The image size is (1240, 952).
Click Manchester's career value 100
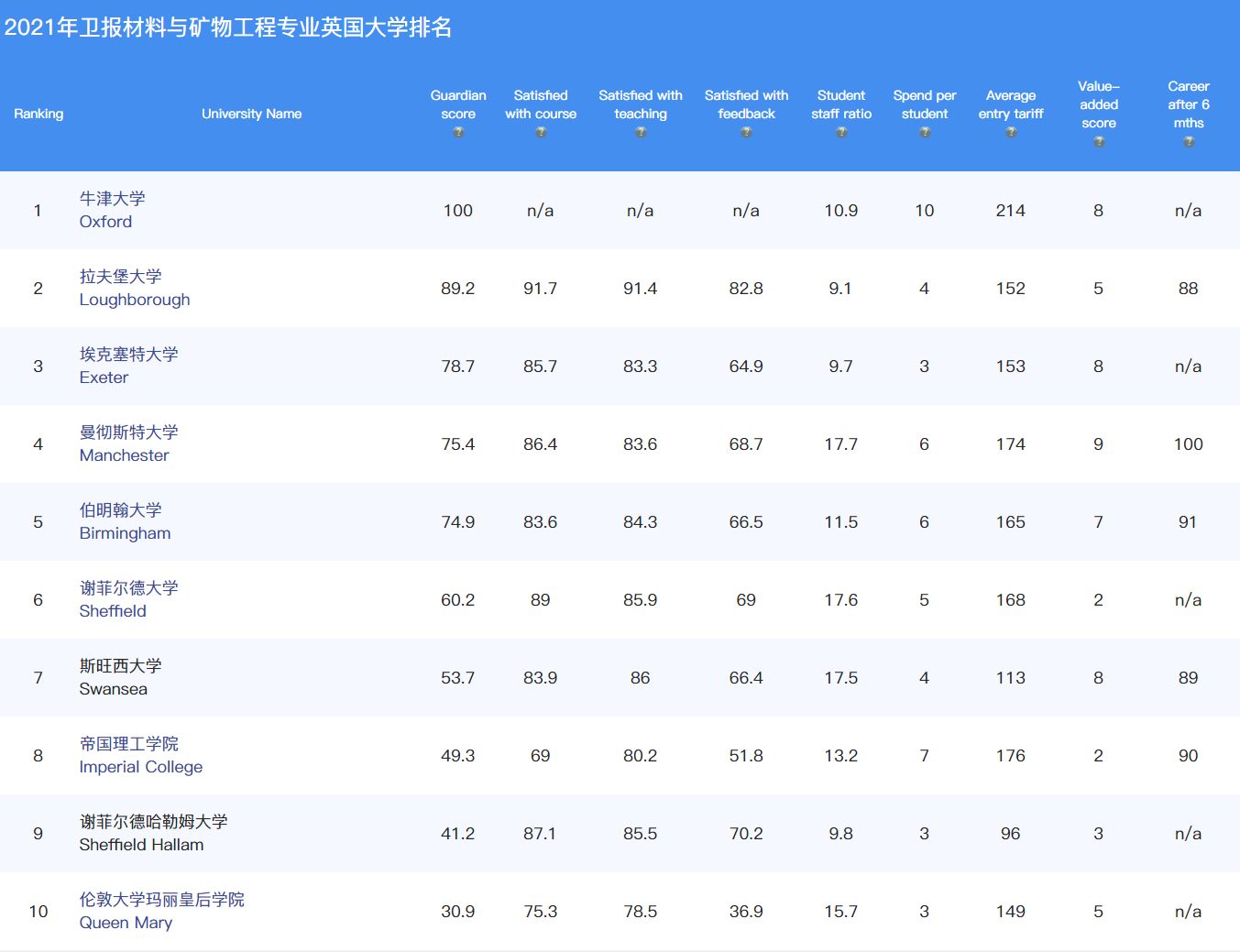[1189, 444]
